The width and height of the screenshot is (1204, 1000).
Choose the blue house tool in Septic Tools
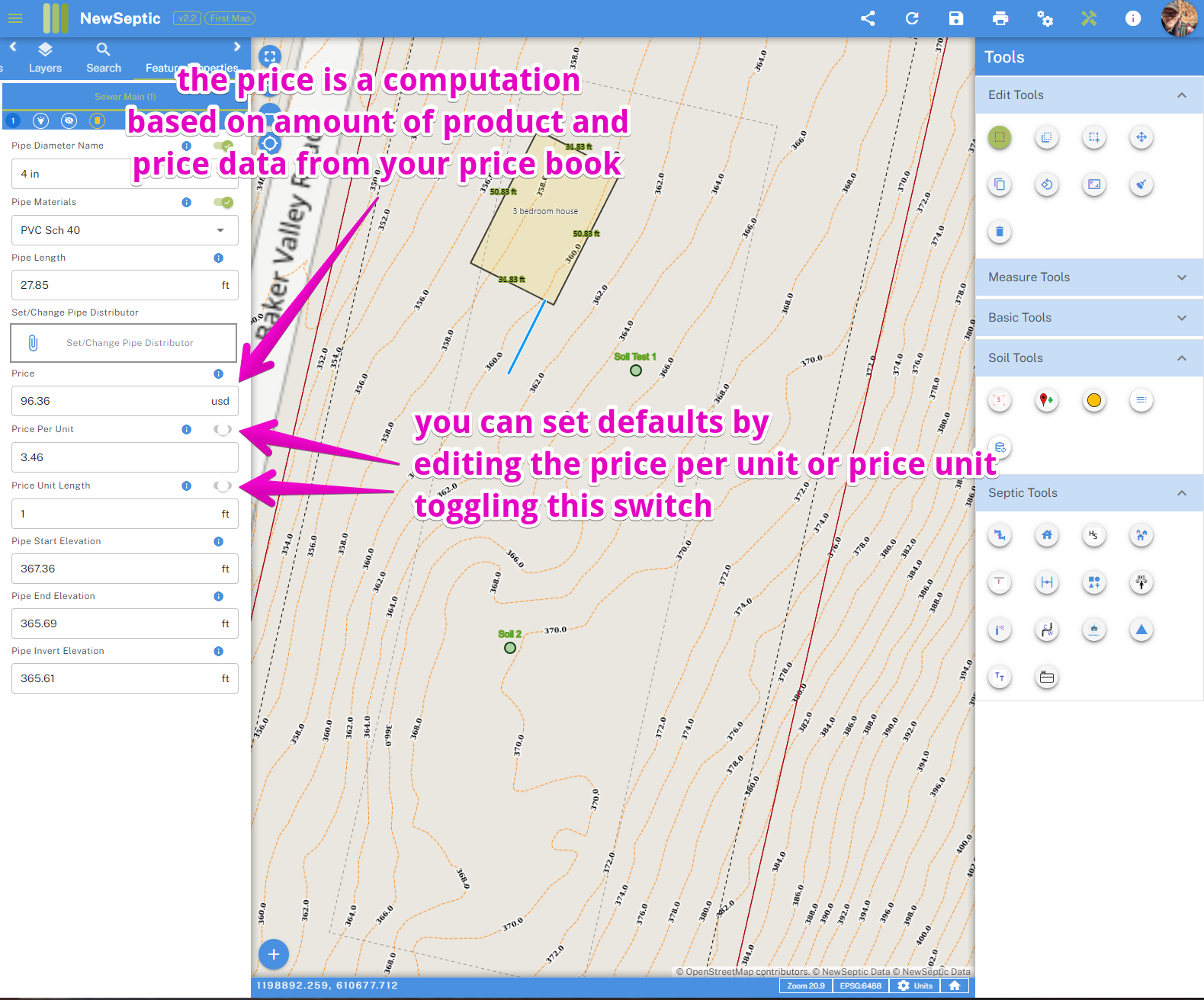coord(1046,536)
